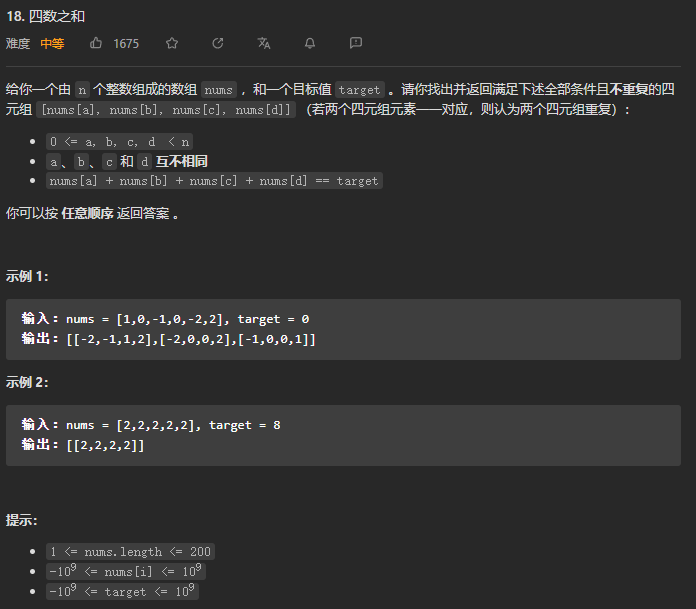This screenshot has height=609, width=696.
Task: Click the bold text 互不相同
Action: pos(181,162)
